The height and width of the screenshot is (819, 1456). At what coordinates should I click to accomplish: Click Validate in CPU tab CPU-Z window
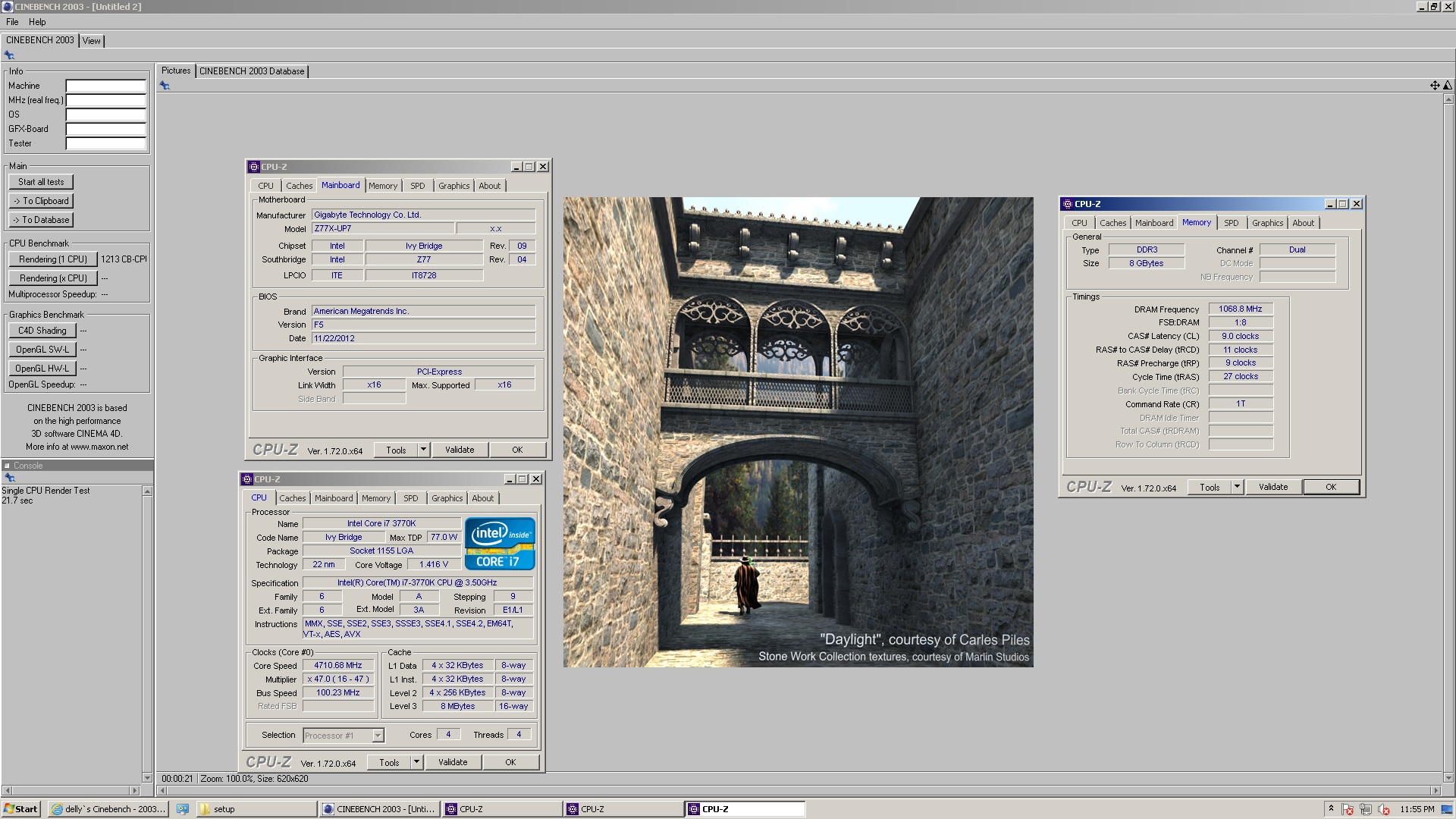pyautogui.click(x=453, y=762)
